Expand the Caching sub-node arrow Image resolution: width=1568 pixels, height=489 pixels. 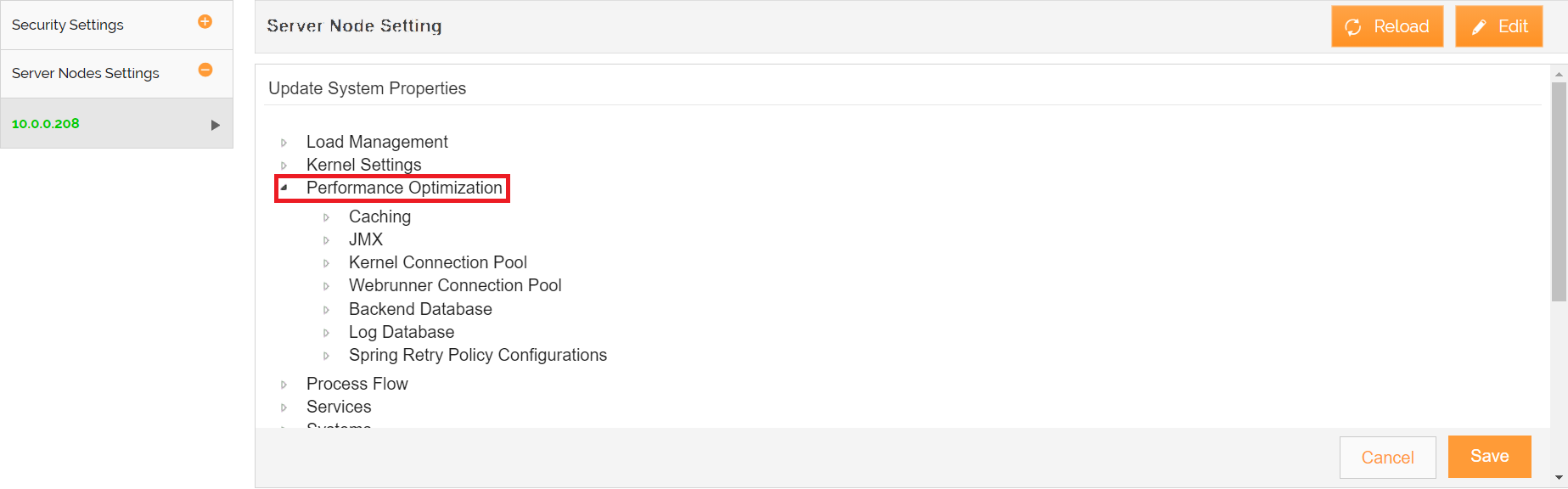pos(327,217)
